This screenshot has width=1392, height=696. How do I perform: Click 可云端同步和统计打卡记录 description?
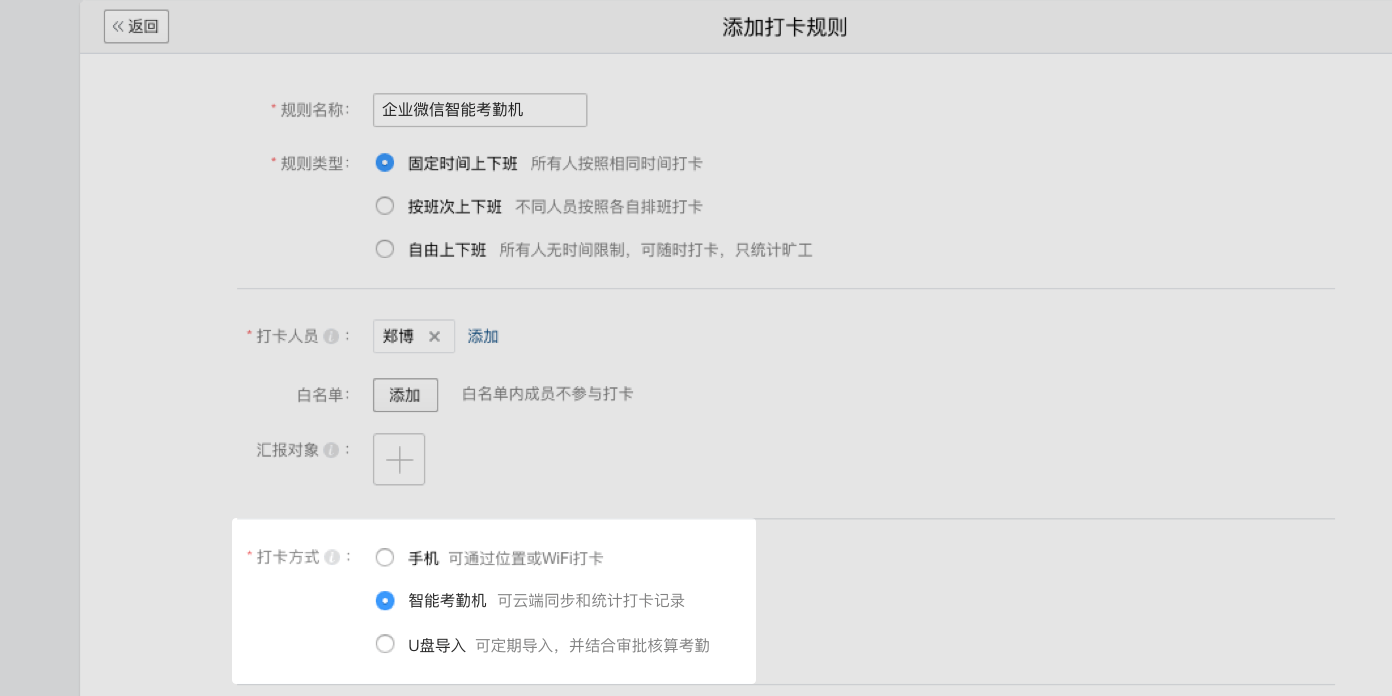[591, 601]
